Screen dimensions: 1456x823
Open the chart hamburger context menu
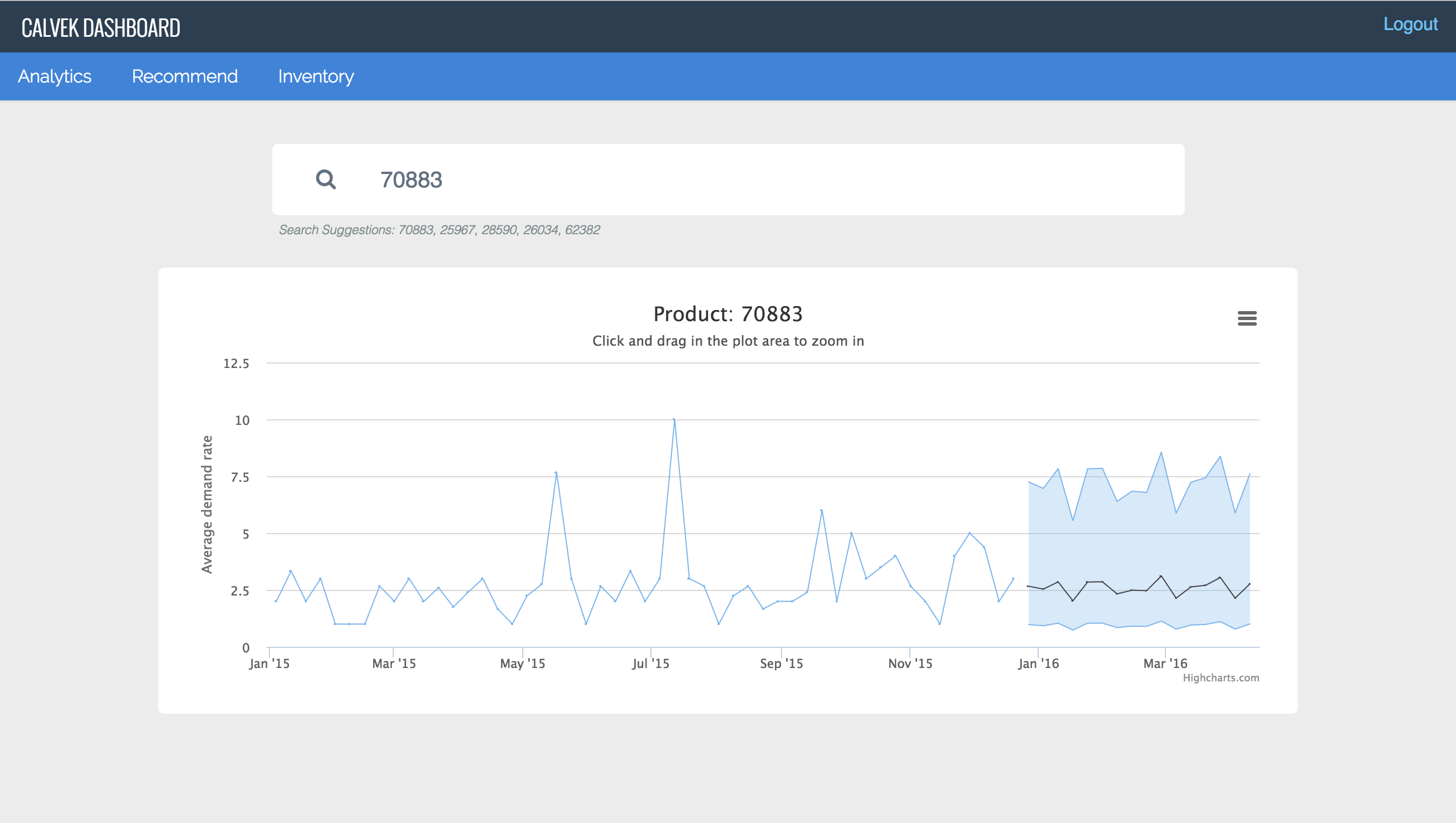point(1247,318)
